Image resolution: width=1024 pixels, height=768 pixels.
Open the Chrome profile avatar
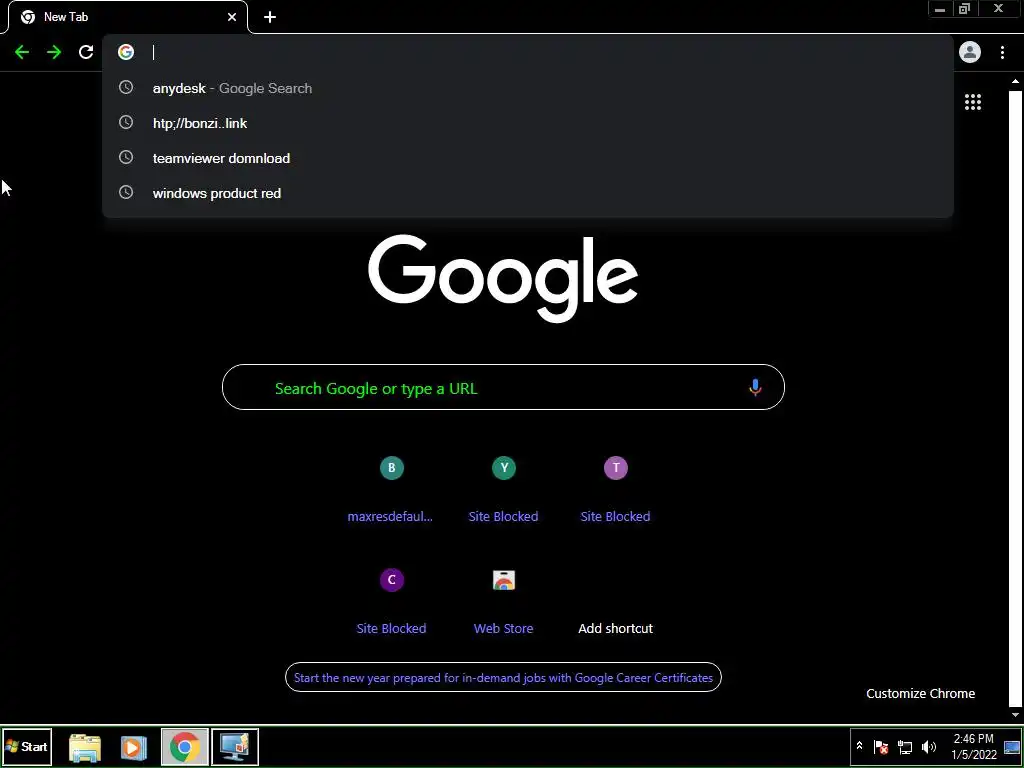tap(970, 52)
